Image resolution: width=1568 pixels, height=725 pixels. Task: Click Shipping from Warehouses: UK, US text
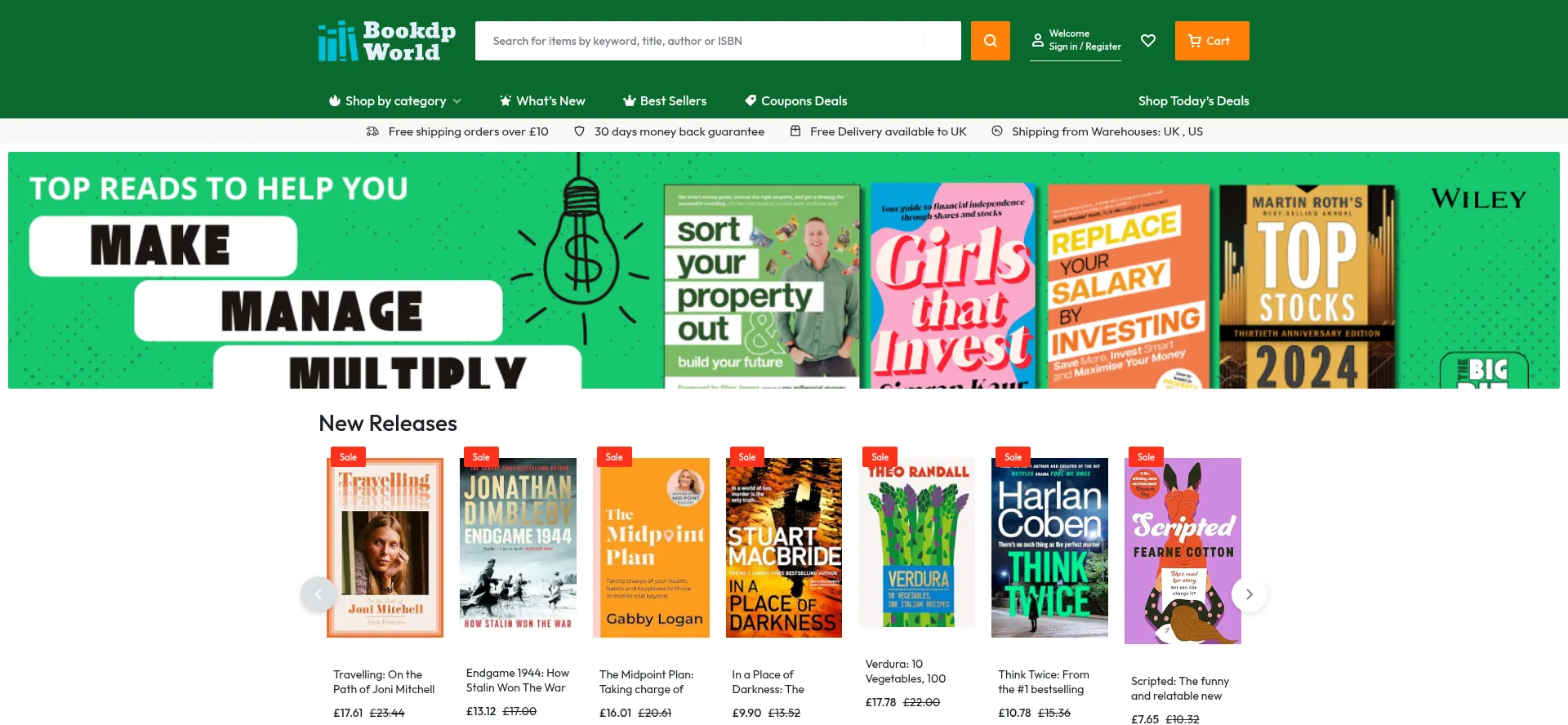coord(1107,131)
